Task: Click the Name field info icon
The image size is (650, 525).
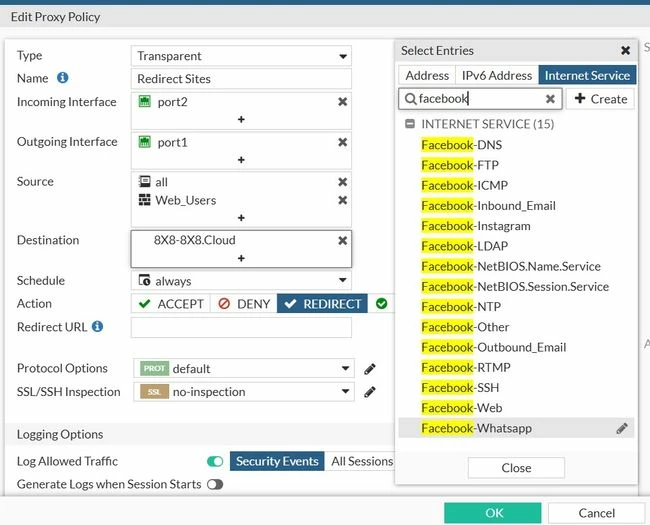Action: [63, 78]
